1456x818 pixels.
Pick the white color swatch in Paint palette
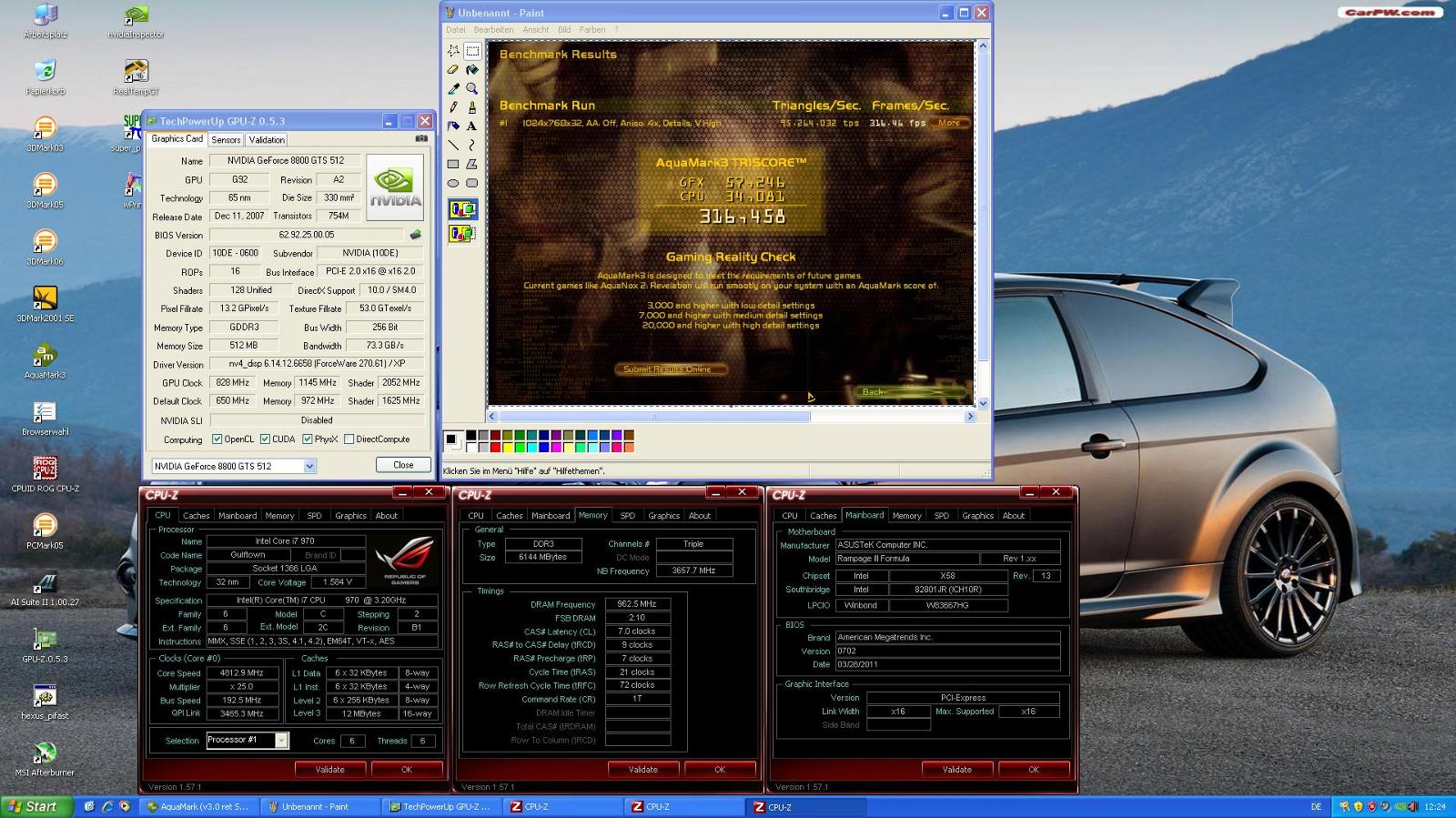[x=471, y=447]
